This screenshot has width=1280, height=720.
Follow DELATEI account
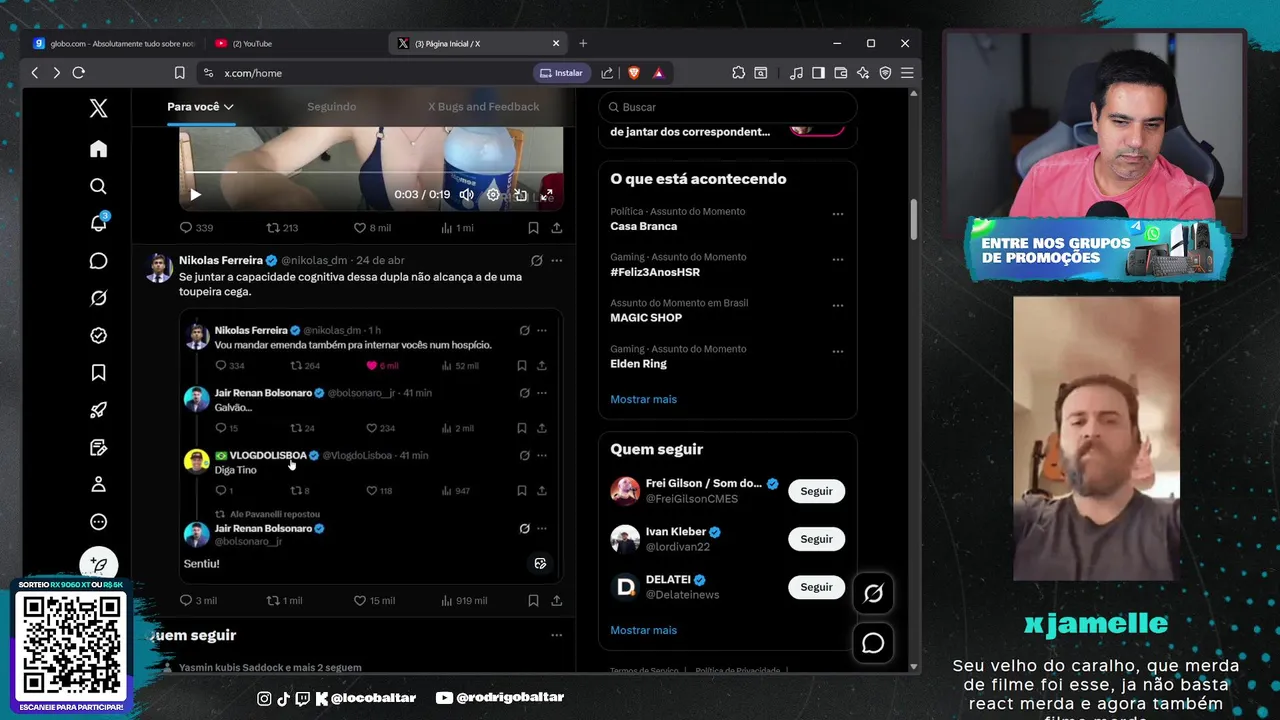[x=816, y=587]
